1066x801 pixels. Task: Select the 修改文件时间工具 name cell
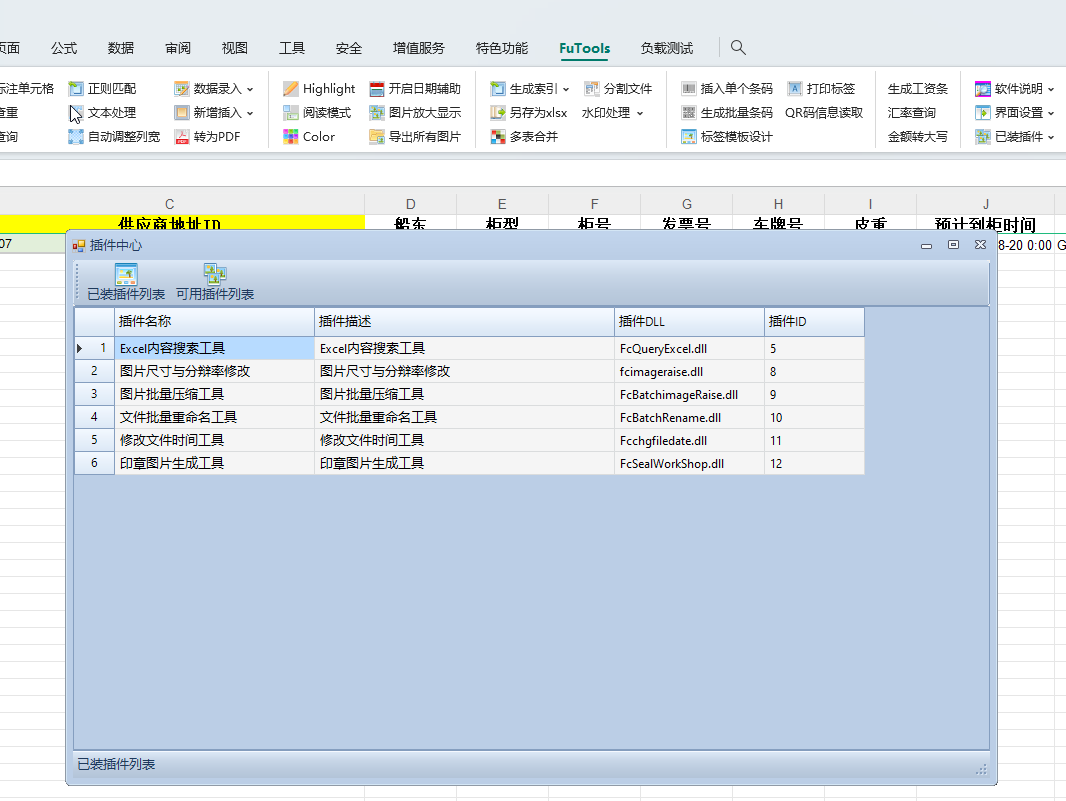point(214,441)
